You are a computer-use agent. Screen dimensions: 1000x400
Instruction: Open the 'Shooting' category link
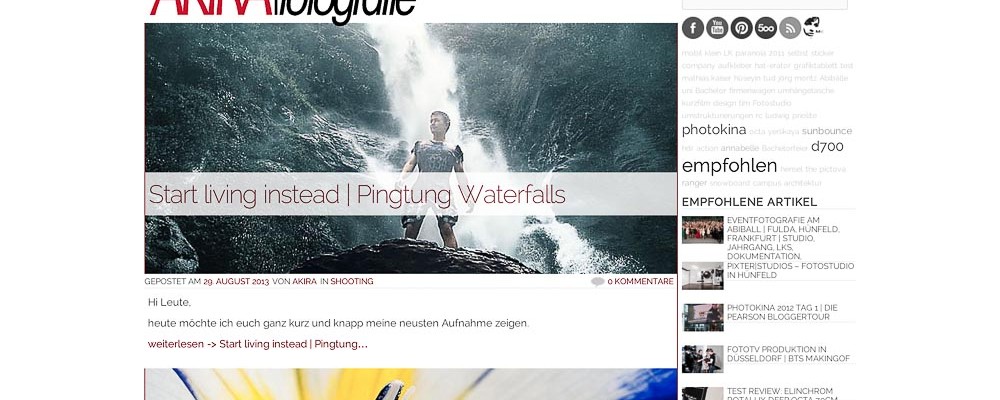pyautogui.click(x=351, y=281)
